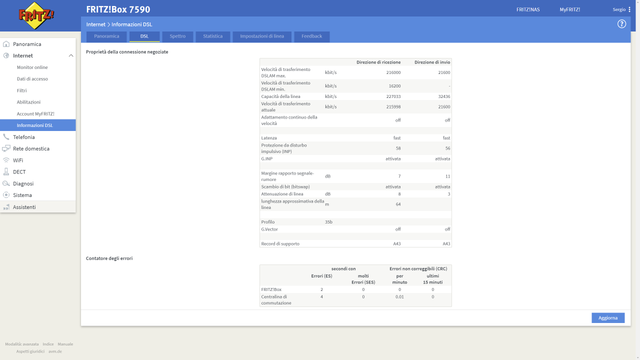Click the Record di supporto row label
The image size is (640, 360).
tap(280, 244)
